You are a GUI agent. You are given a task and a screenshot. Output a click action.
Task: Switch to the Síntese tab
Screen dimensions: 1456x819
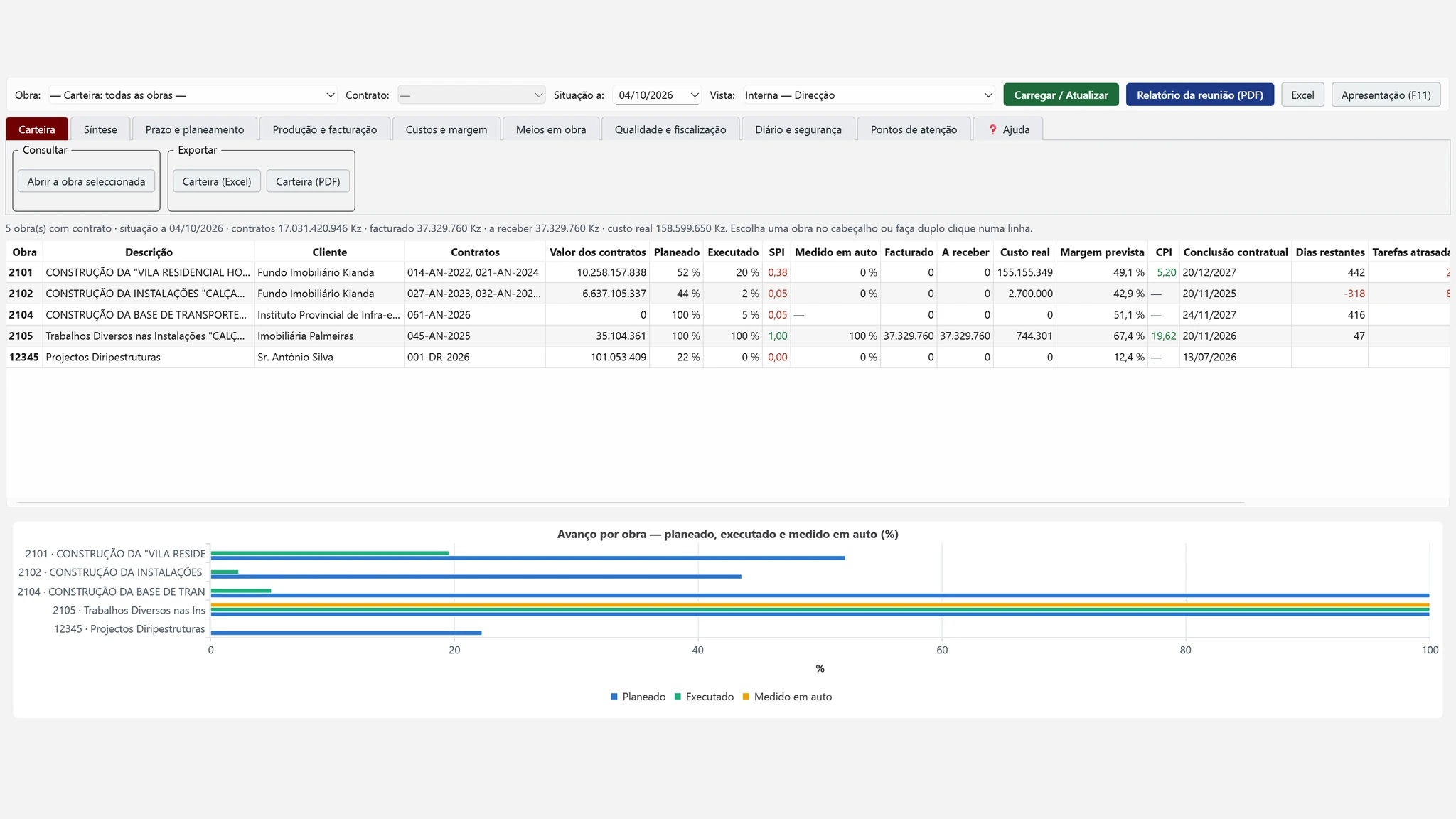tap(100, 129)
